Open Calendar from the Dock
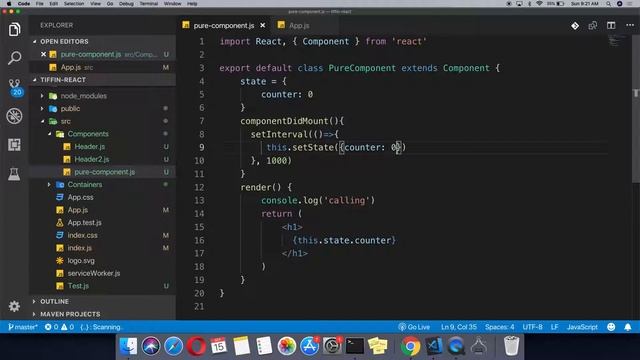This screenshot has width=640, height=360. coord(219,346)
